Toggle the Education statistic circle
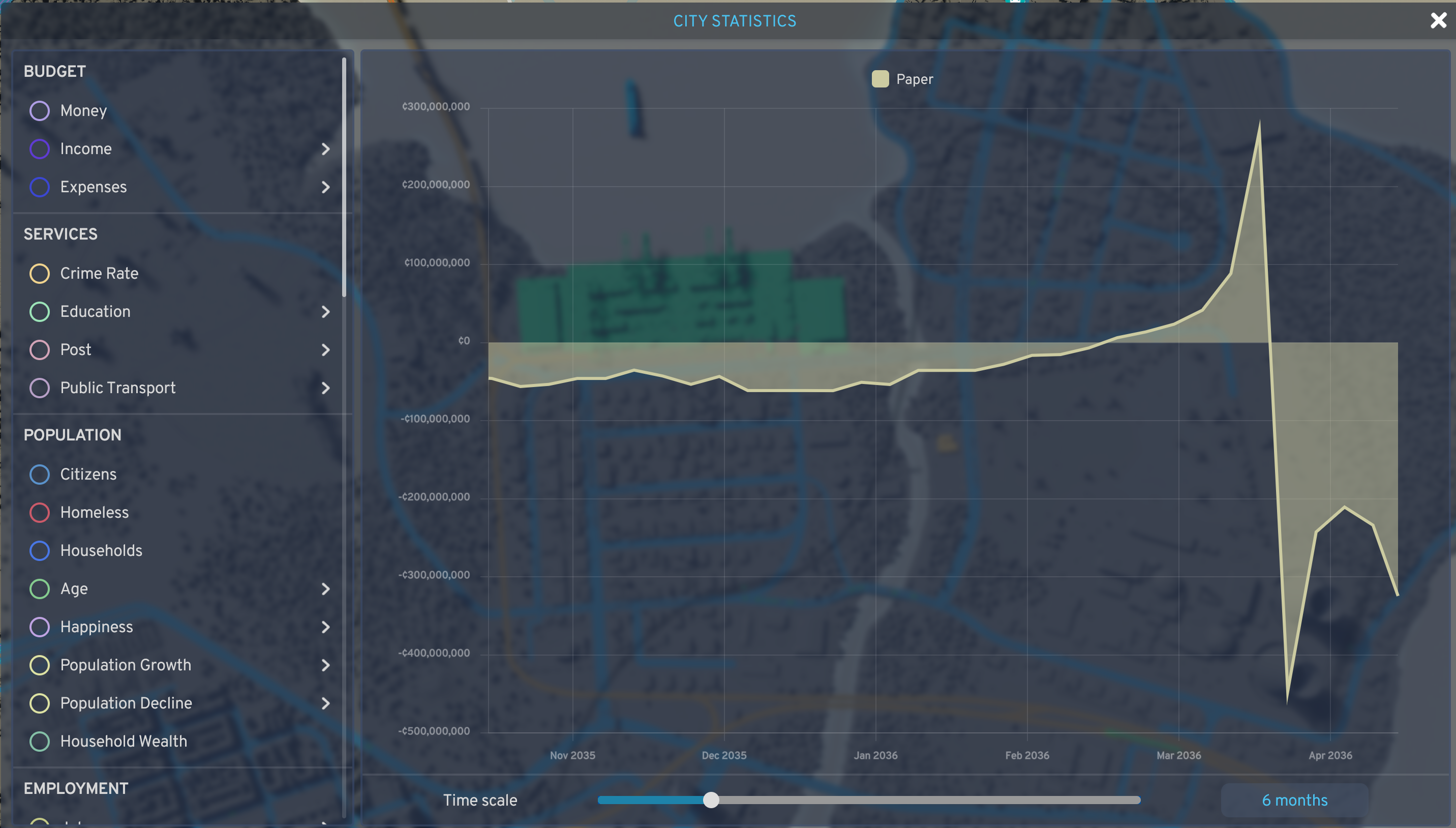This screenshot has height=828, width=1456. click(39, 312)
